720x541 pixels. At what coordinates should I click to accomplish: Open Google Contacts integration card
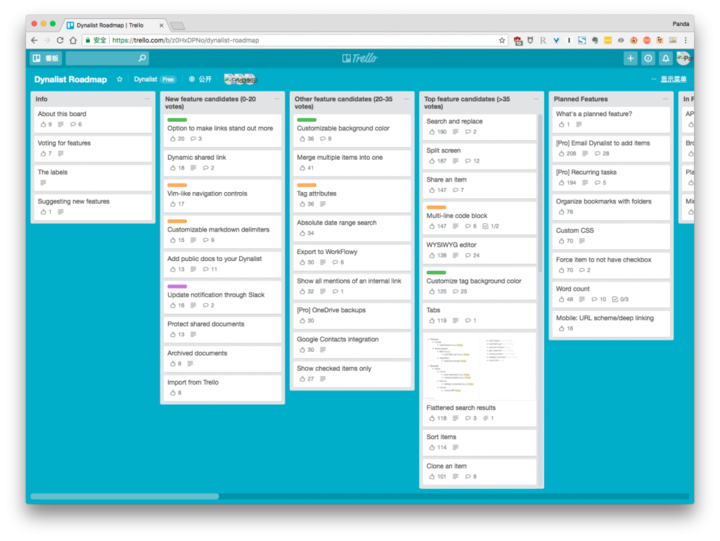click(x=352, y=344)
